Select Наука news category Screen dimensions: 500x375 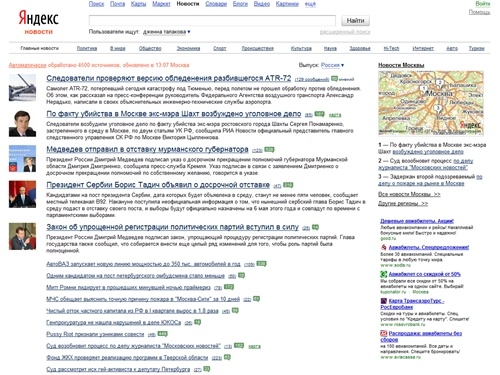point(330,48)
